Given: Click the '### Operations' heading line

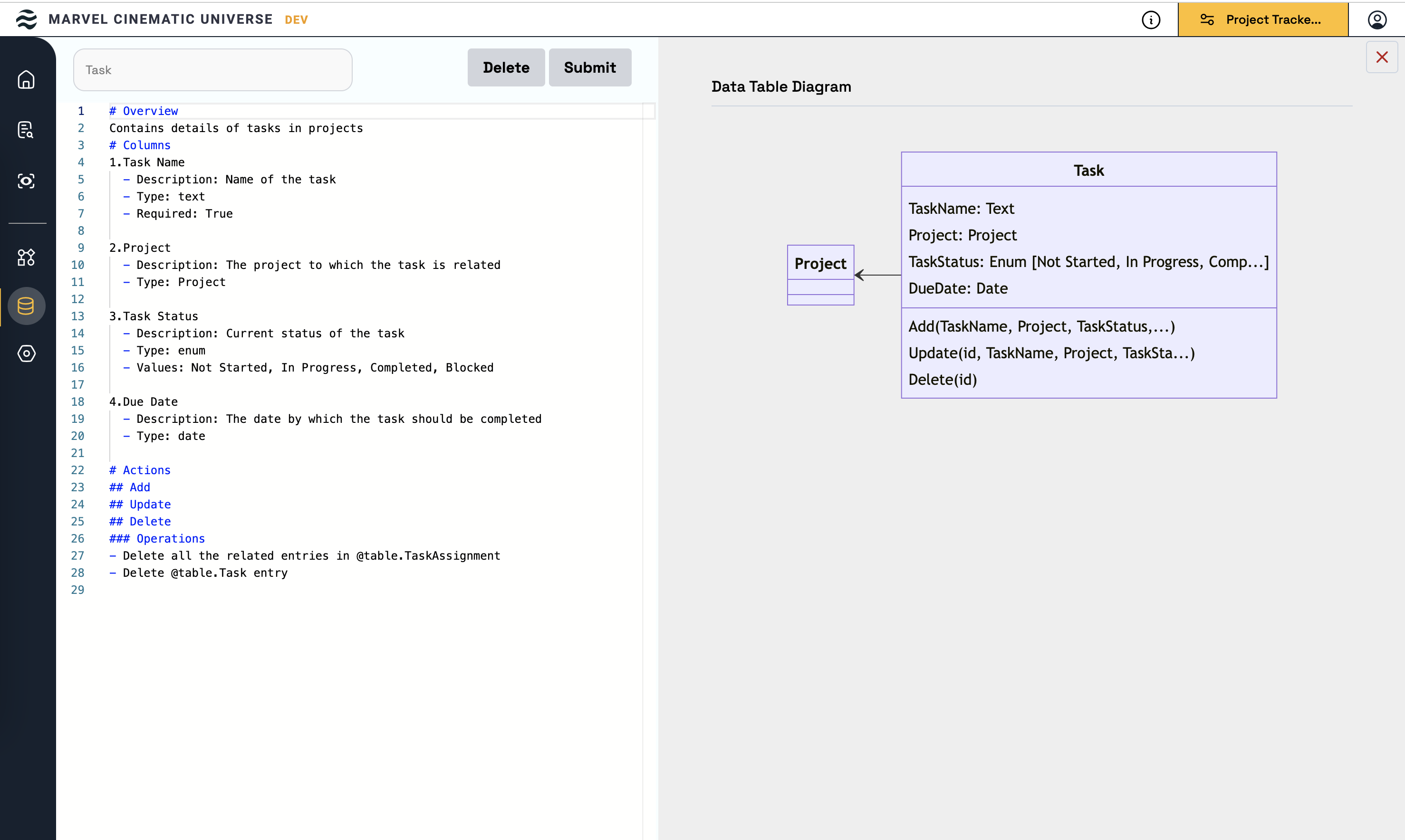Looking at the screenshot, I should point(157,538).
